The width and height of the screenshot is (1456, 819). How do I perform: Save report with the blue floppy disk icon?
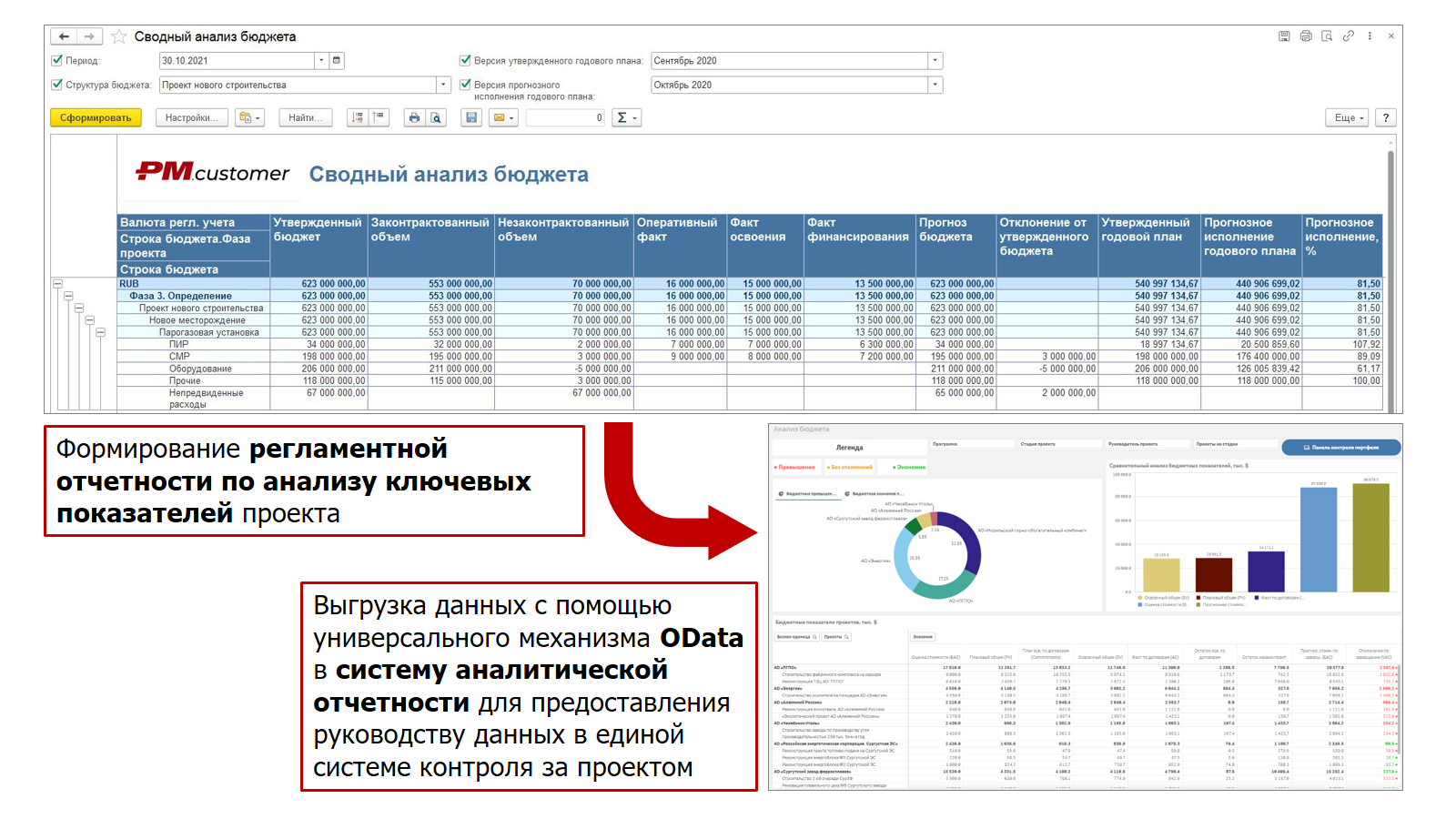471,117
